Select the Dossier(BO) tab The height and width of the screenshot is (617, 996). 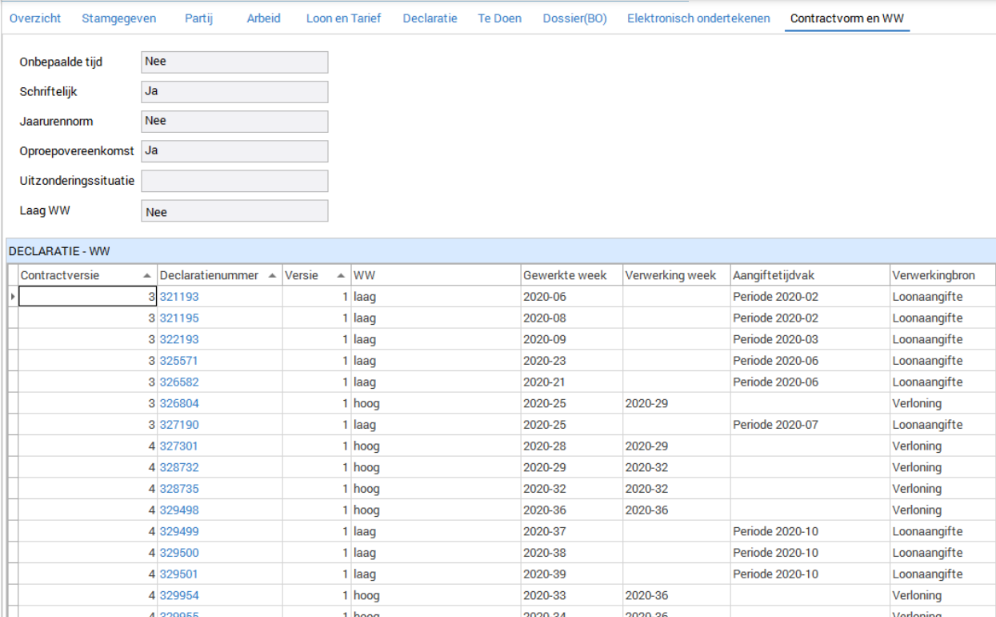(574, 18)
